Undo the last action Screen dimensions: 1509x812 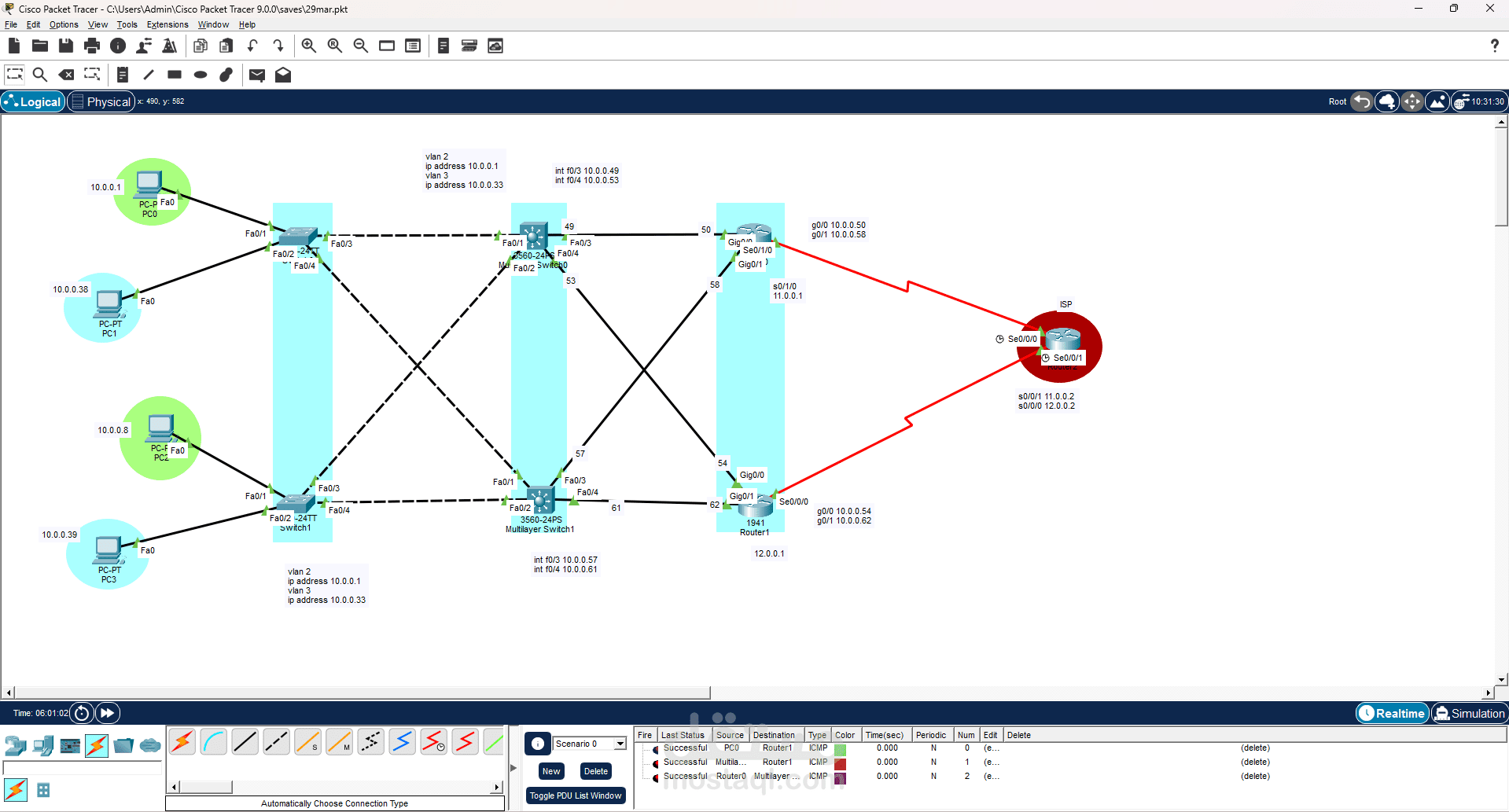coord(252,46)
